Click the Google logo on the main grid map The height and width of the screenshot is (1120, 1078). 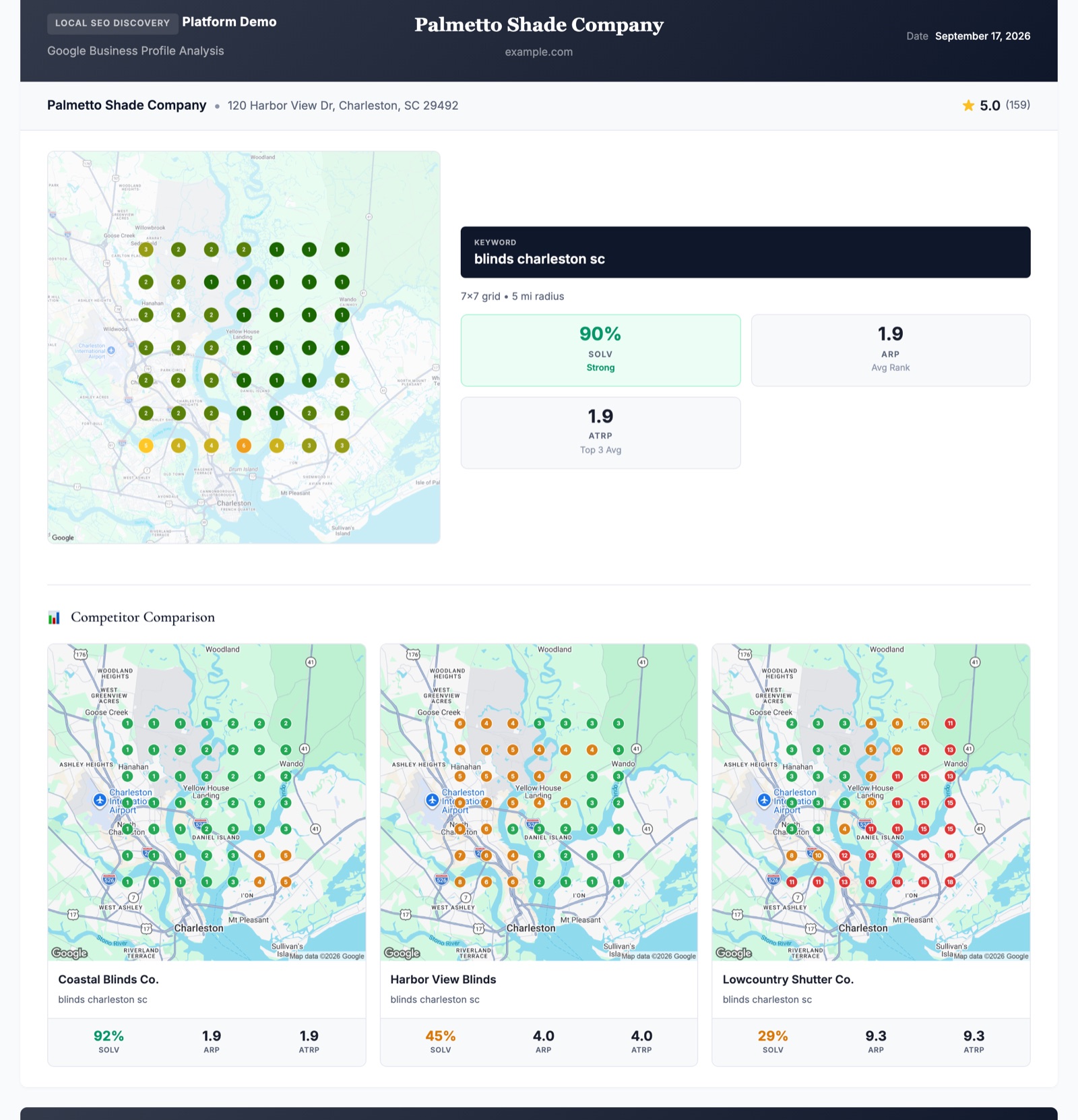pos(63,538)
